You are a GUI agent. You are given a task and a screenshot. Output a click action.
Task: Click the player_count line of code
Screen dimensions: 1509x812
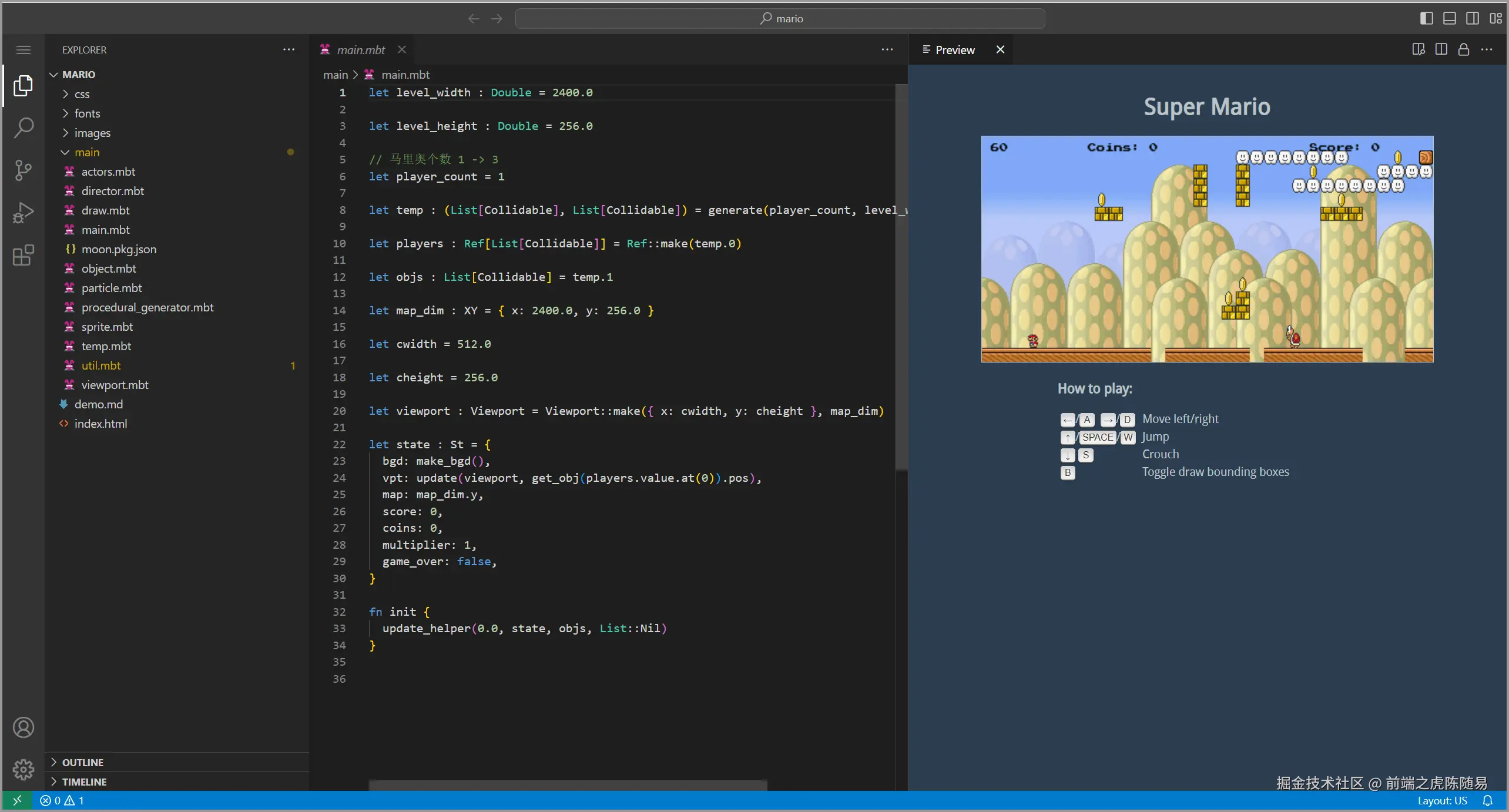(437, 177)
